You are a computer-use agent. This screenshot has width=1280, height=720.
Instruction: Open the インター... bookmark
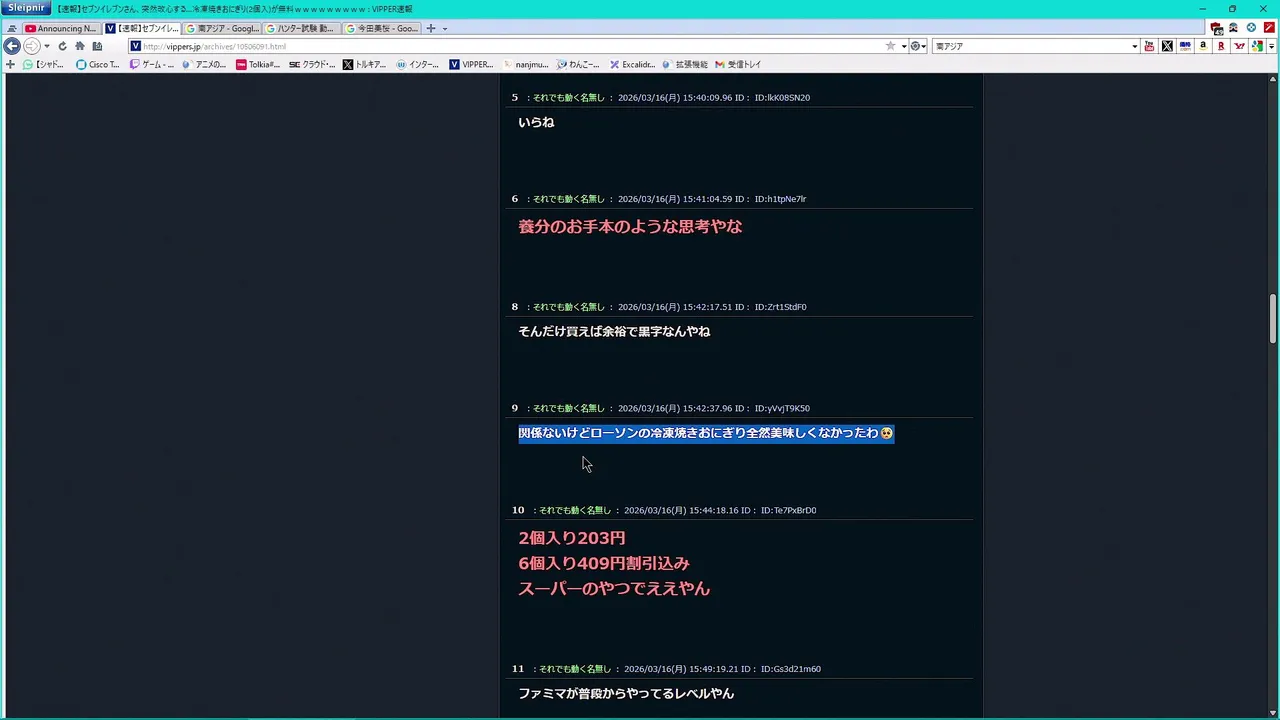click(x=418, y=64)
